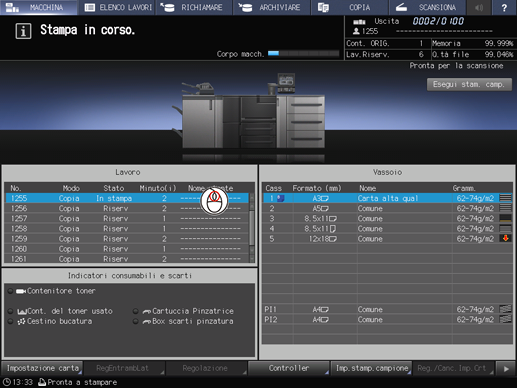Click Imp. stamp. campione button

(371, 368)
